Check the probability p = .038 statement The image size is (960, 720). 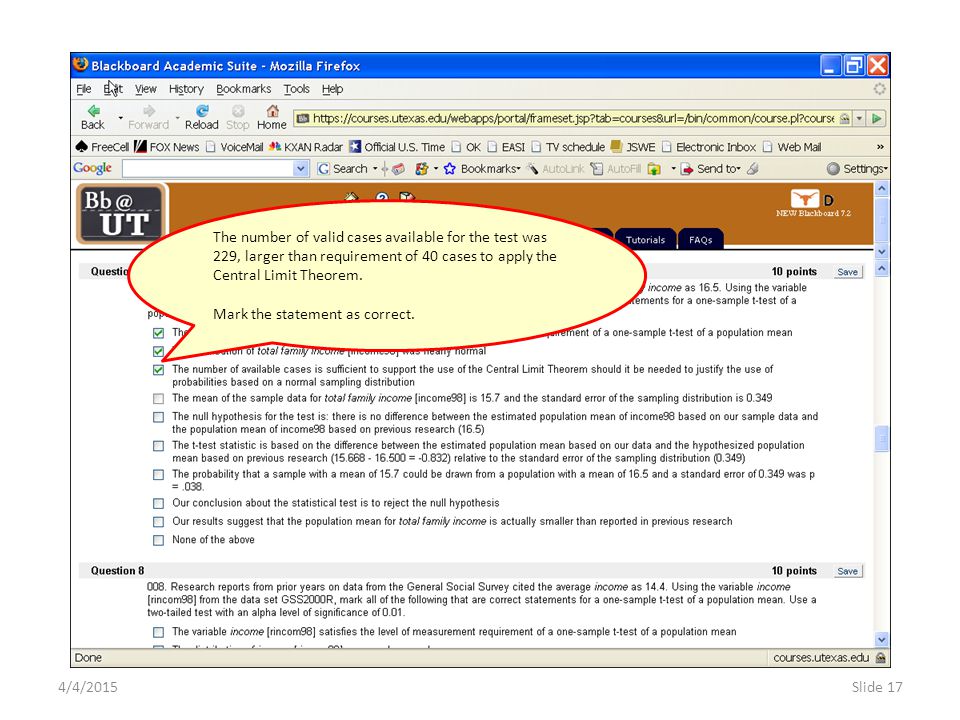click(159, 474)
